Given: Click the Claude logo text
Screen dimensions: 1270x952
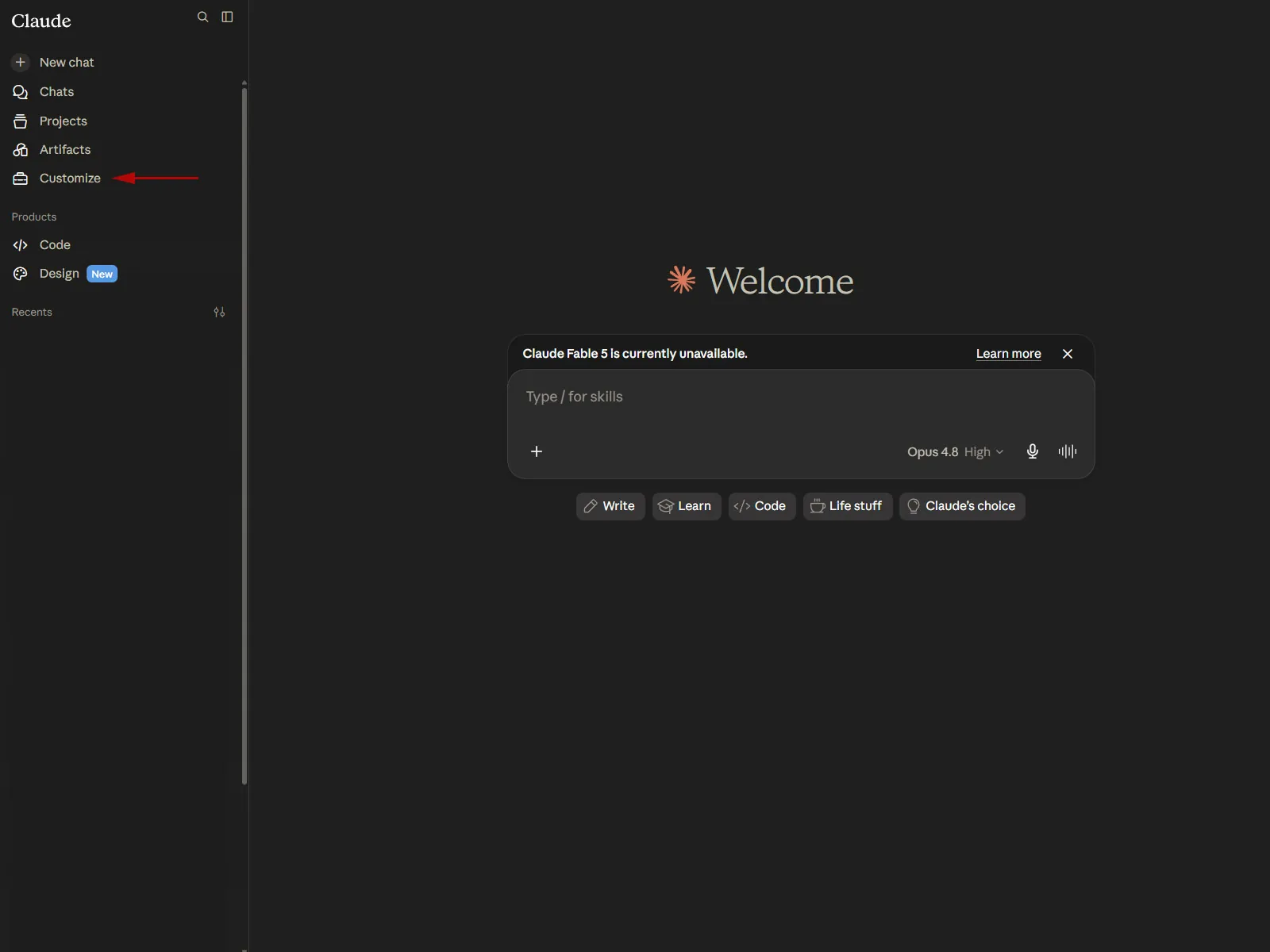Looking at the screenshot, I should click(41, 21).
